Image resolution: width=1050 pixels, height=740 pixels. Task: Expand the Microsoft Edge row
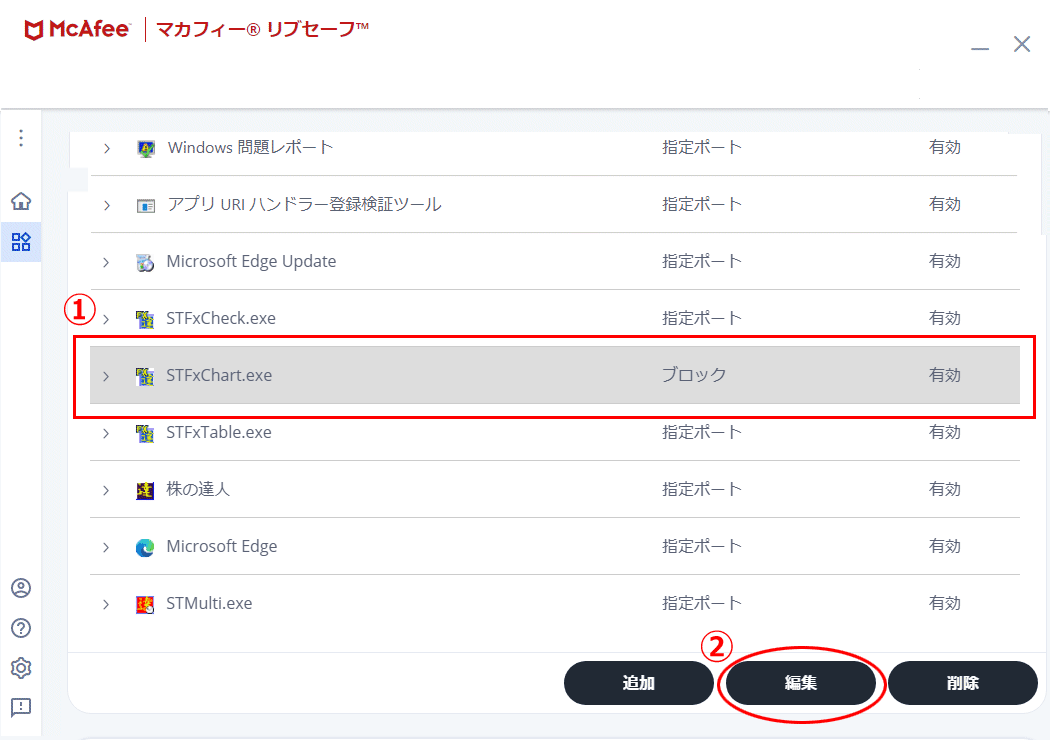tap(106, 547)
